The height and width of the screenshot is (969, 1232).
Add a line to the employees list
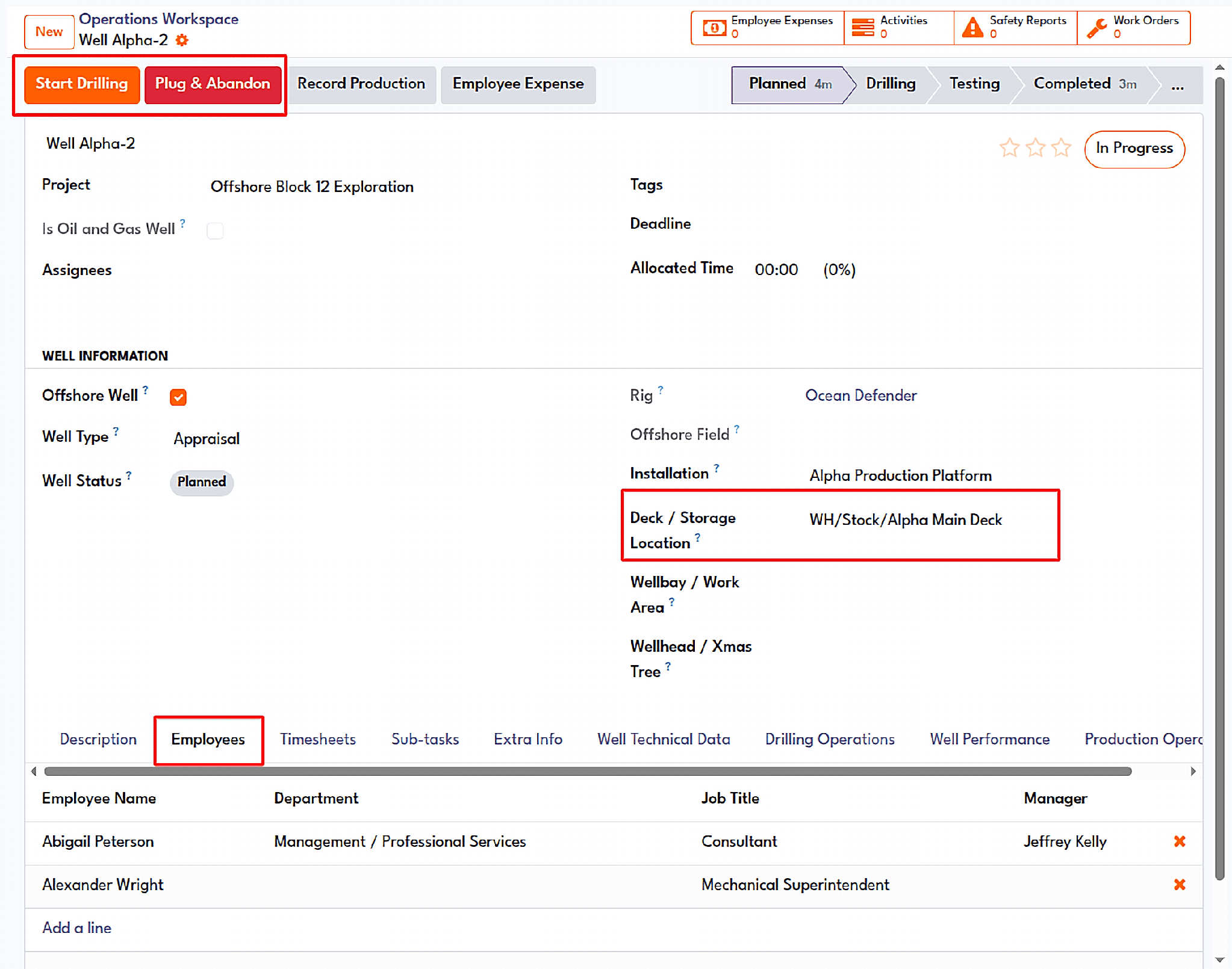[76, 928]
